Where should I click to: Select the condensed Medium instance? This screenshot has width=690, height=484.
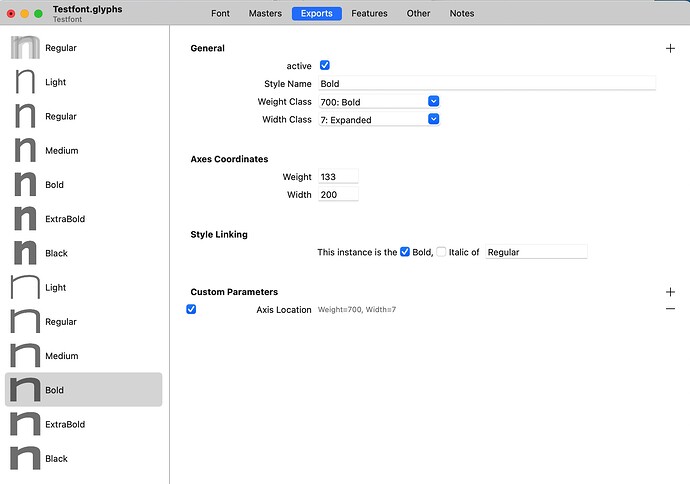point(84,150)
